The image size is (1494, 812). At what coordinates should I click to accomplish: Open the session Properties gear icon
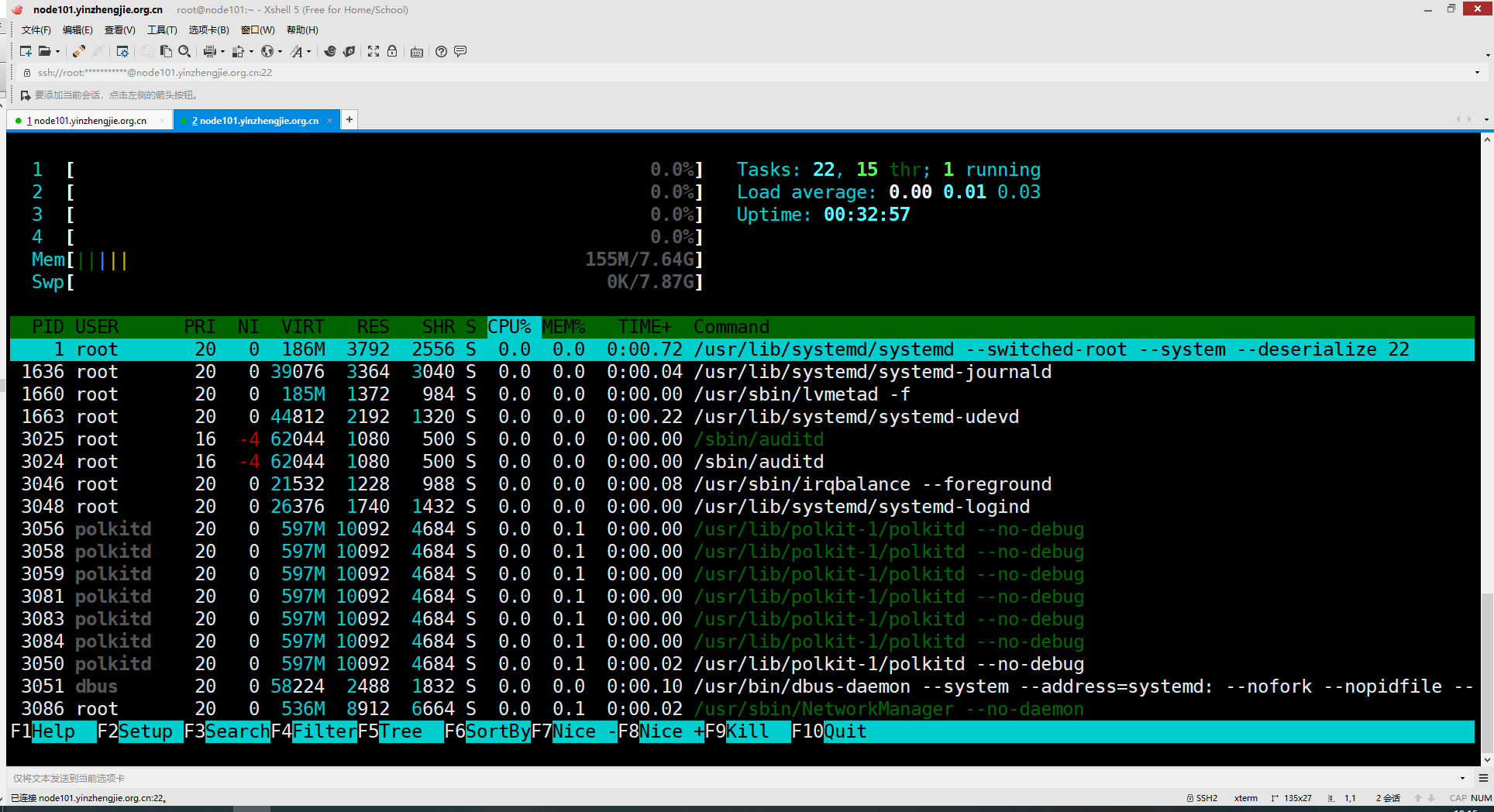pos(122,51)
